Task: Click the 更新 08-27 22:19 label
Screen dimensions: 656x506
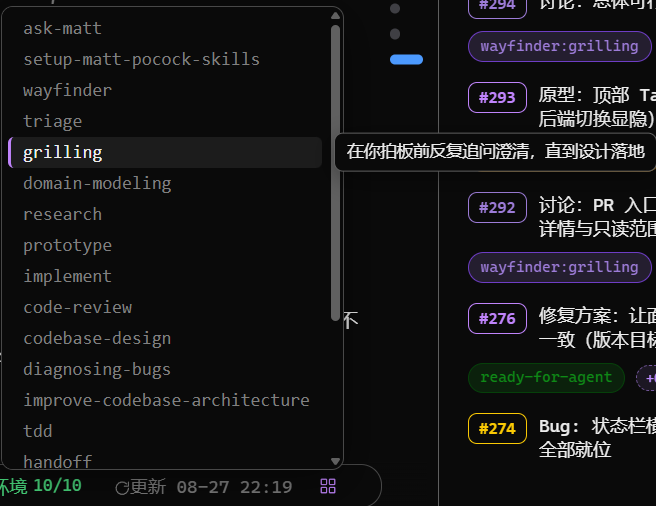Action: coord(210,487)
